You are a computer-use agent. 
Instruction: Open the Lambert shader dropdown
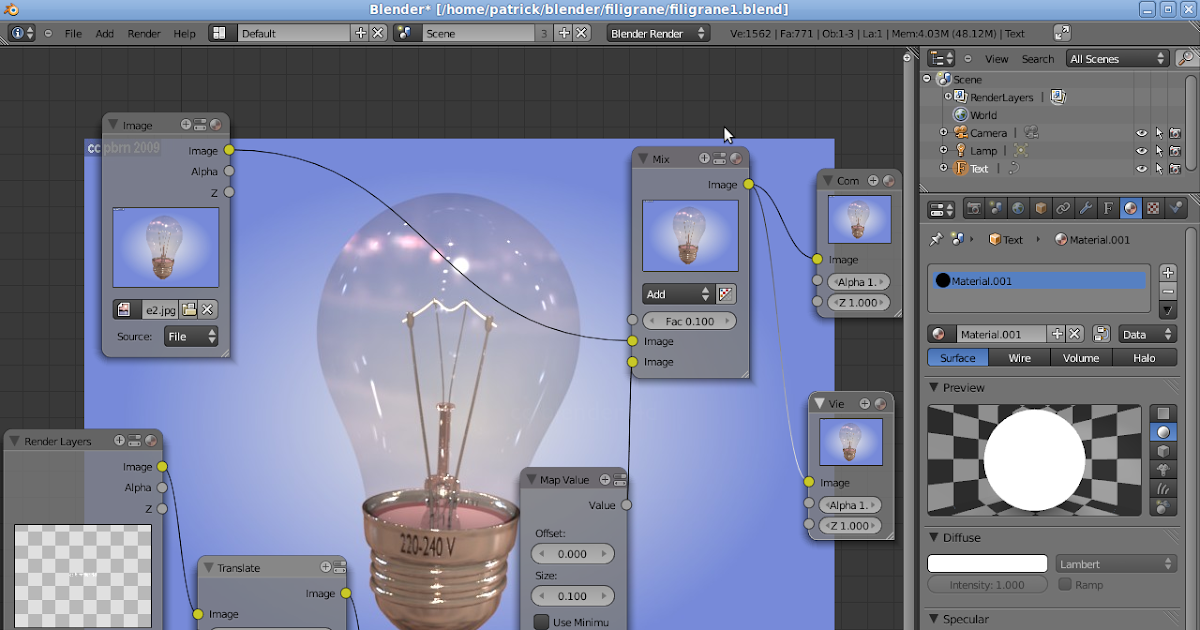pos(1116,564)
